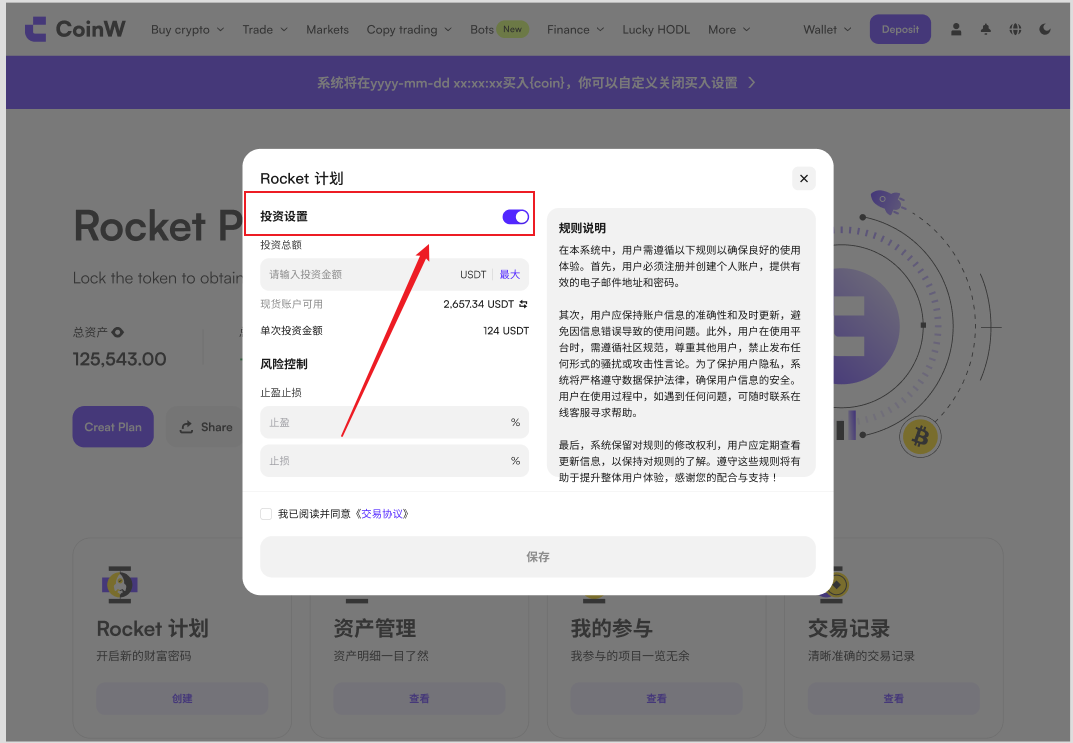Turn off the 投资设置 toggle switch
Viewport: 1073px width, 743px height.
coord(515,217)
